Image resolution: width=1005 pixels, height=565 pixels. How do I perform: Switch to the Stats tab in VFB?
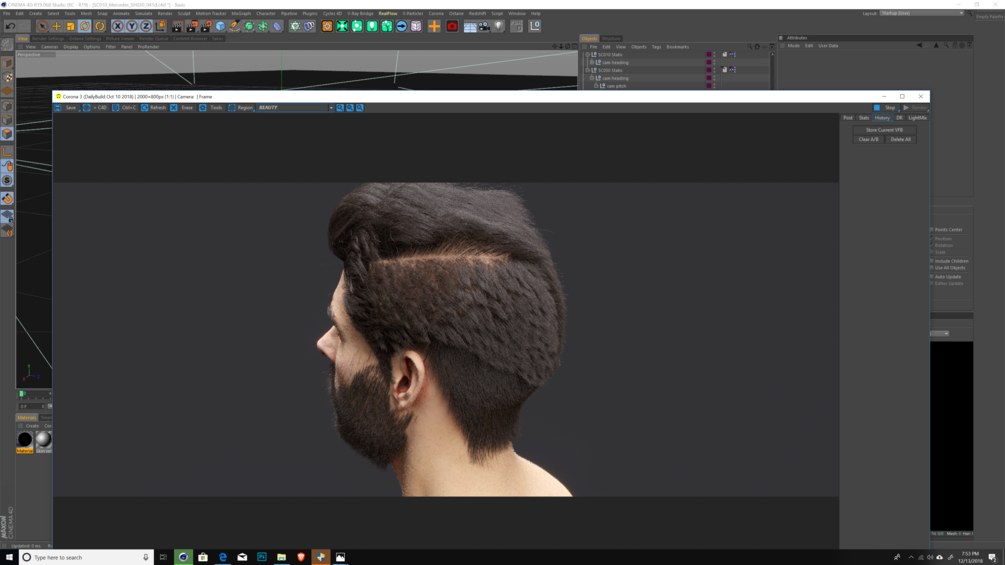[x=864, y=118]
